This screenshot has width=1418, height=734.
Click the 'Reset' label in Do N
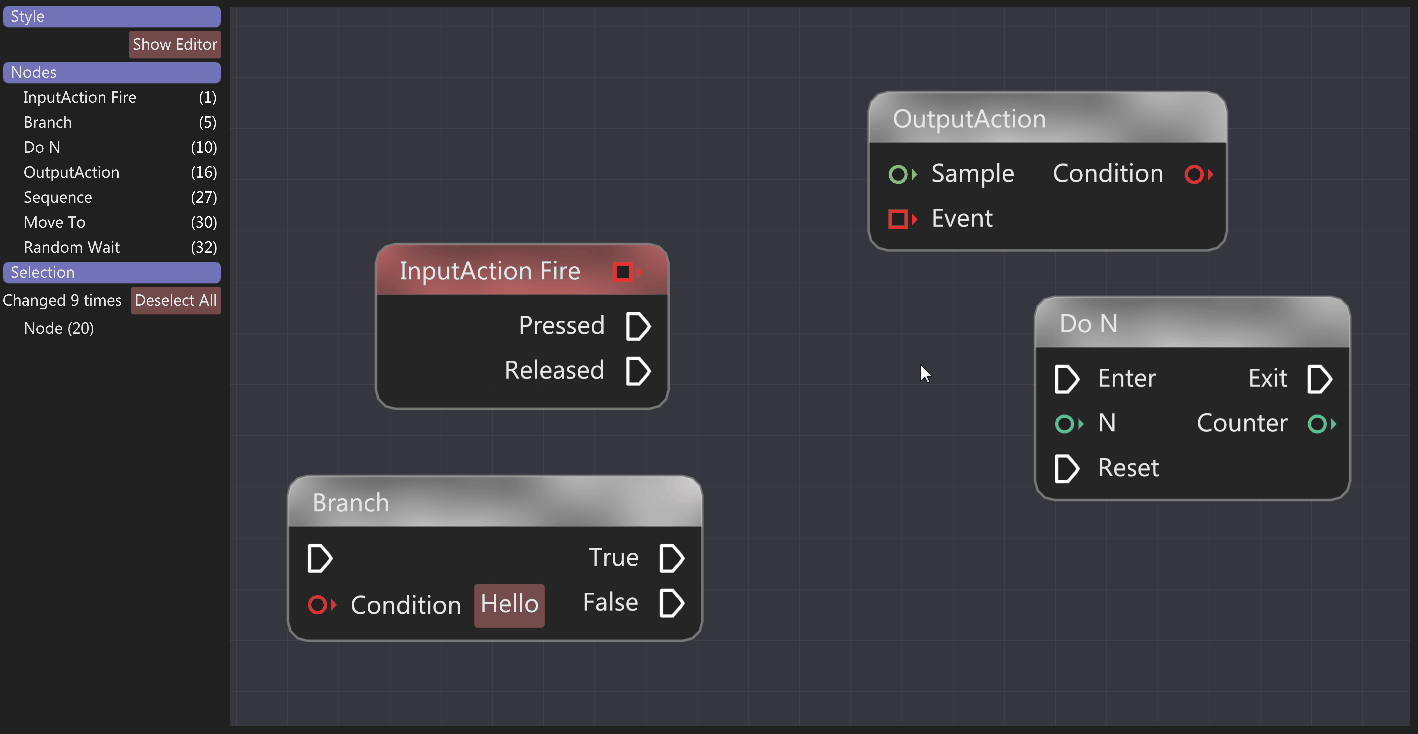click(x=1129, y=468)
